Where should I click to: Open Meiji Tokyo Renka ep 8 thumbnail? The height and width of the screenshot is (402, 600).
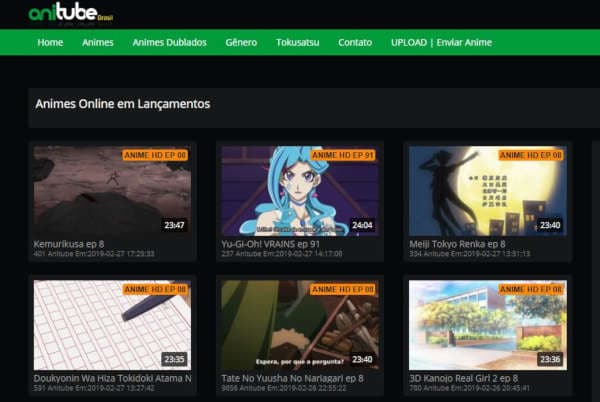[488, 191]
